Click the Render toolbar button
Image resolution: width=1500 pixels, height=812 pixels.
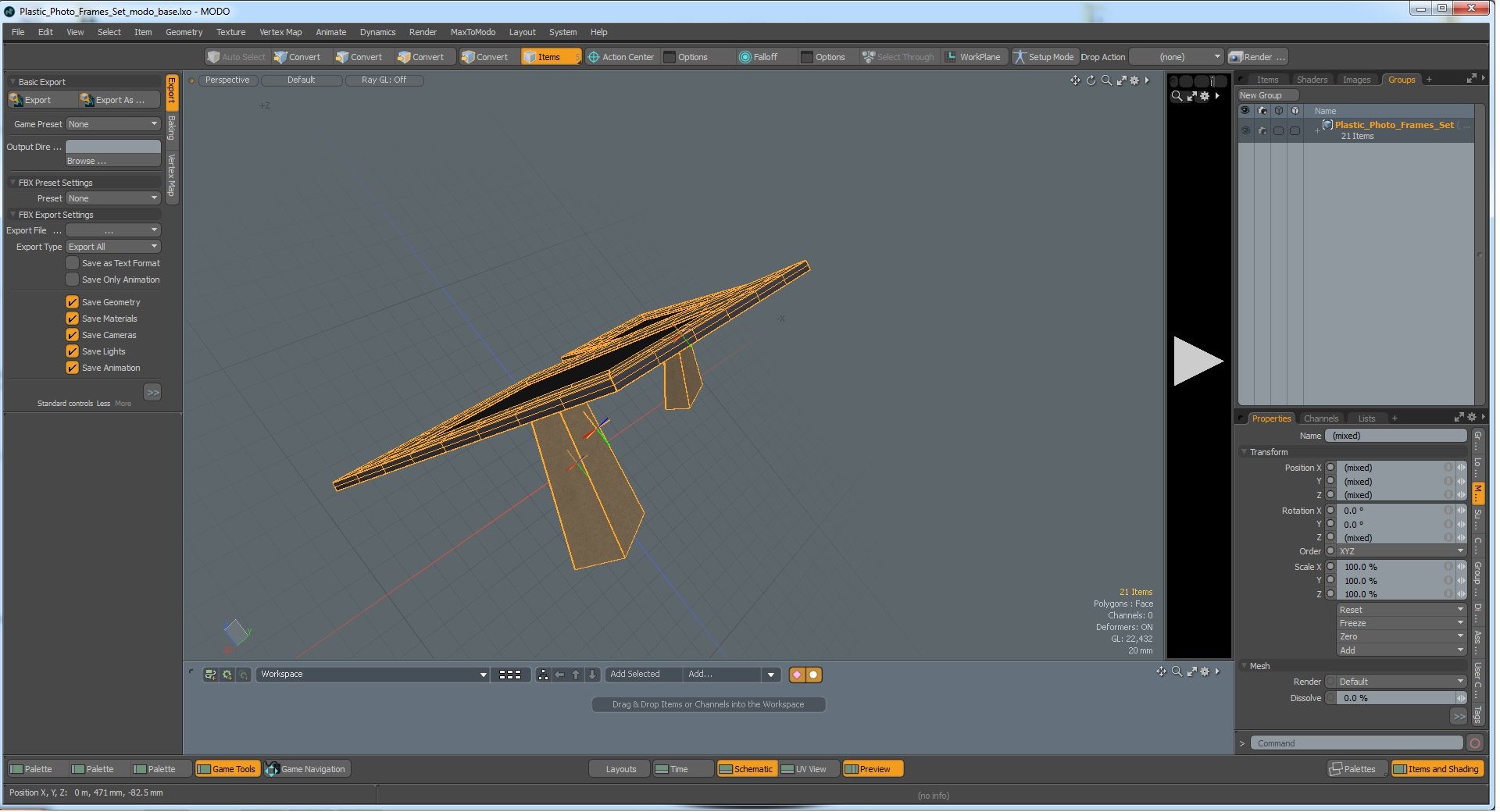(1257, 57)
